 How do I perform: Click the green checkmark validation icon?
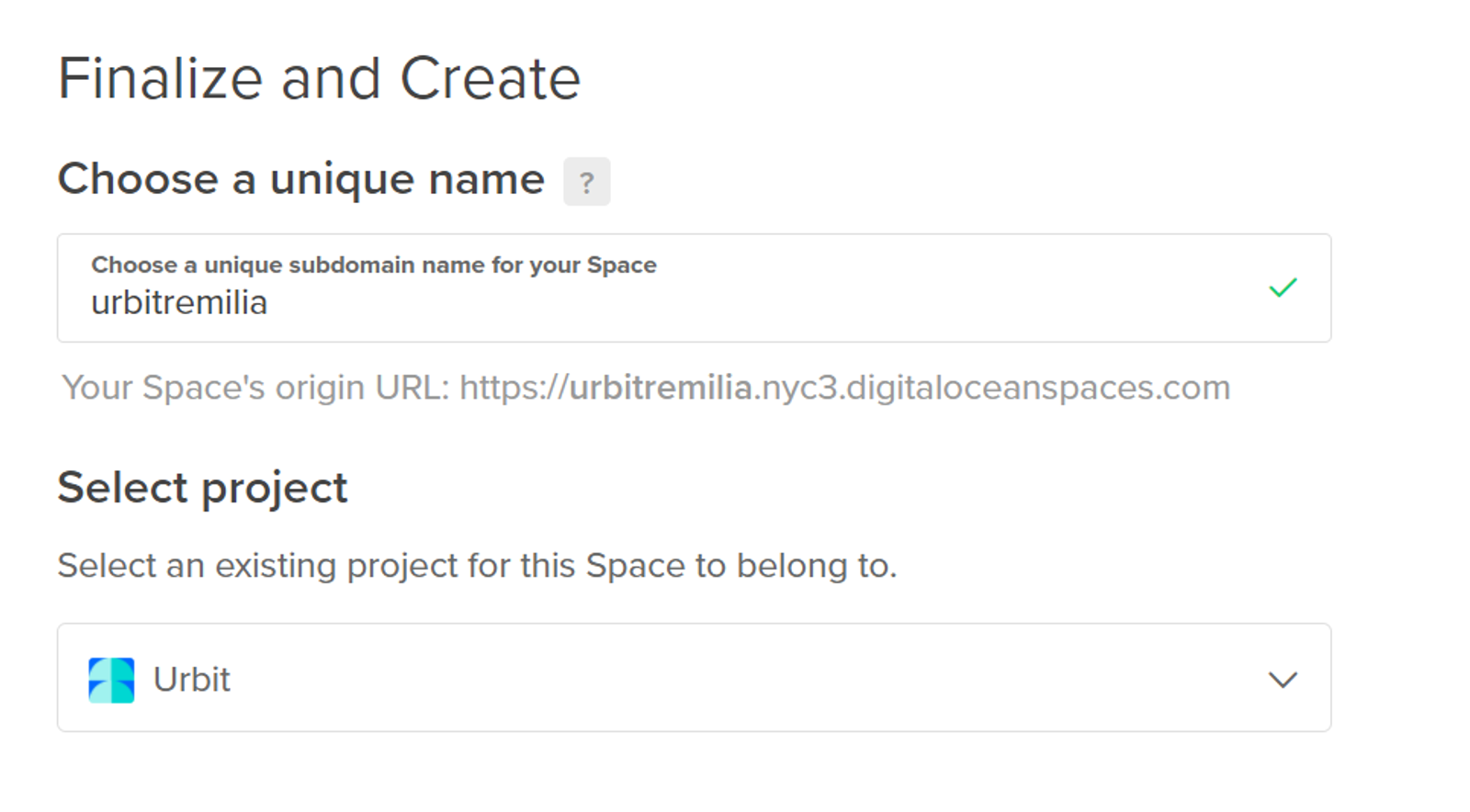coord(1283,288)
